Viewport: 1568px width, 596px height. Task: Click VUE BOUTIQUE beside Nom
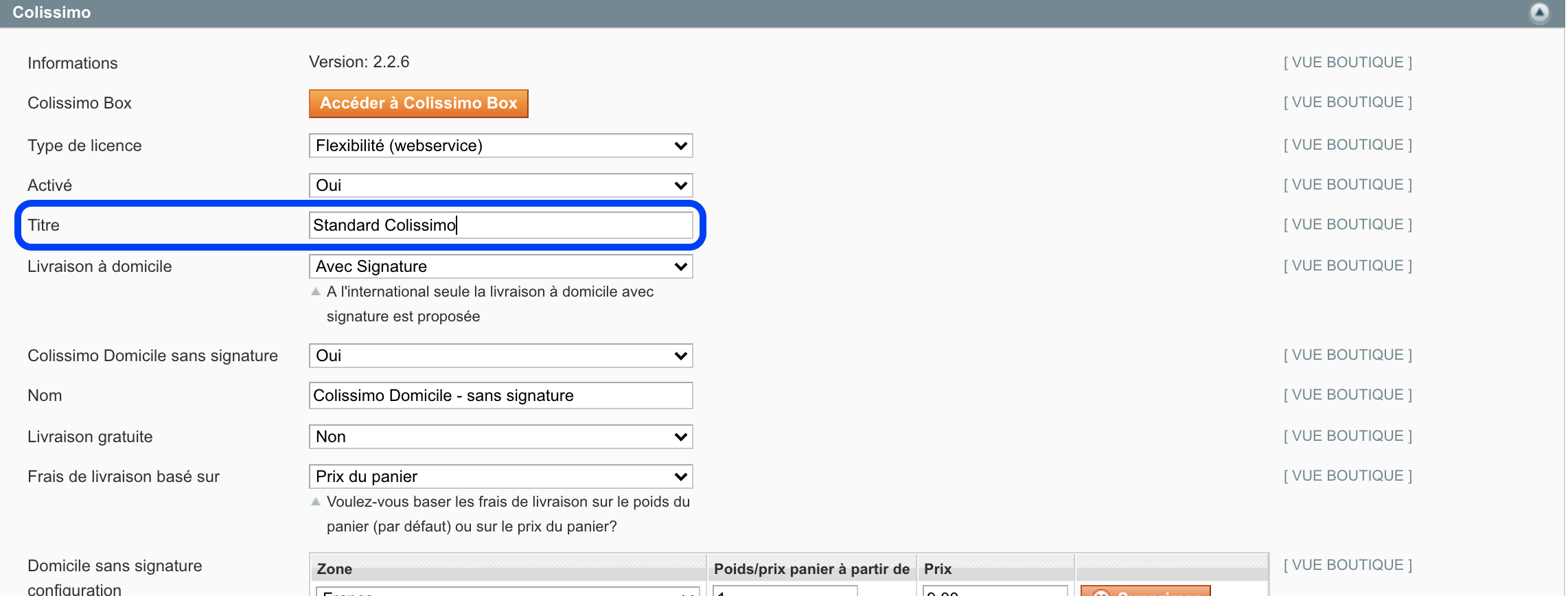[x=1348, y=395]
